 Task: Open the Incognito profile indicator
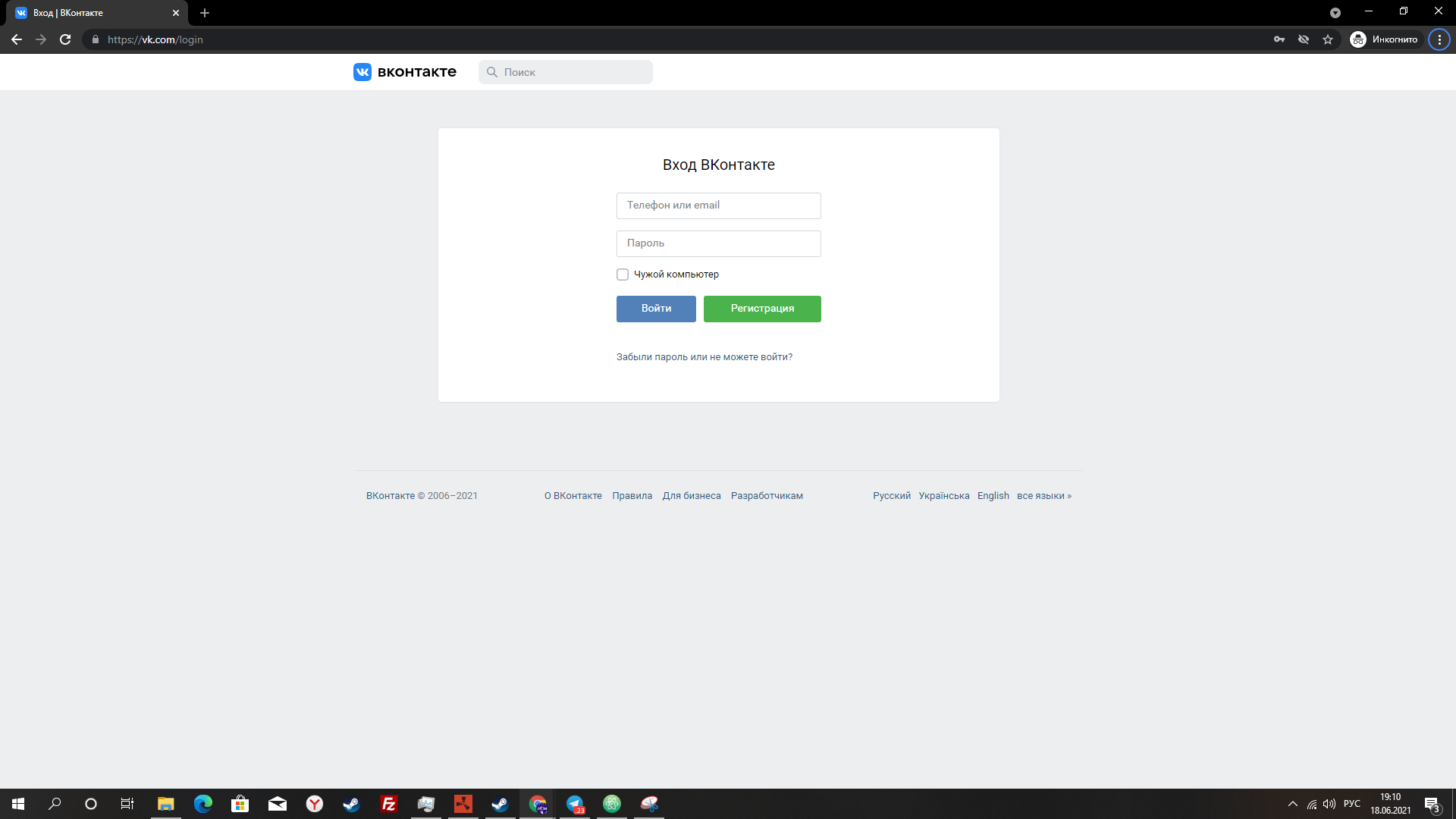click(x=1385, y=39)
